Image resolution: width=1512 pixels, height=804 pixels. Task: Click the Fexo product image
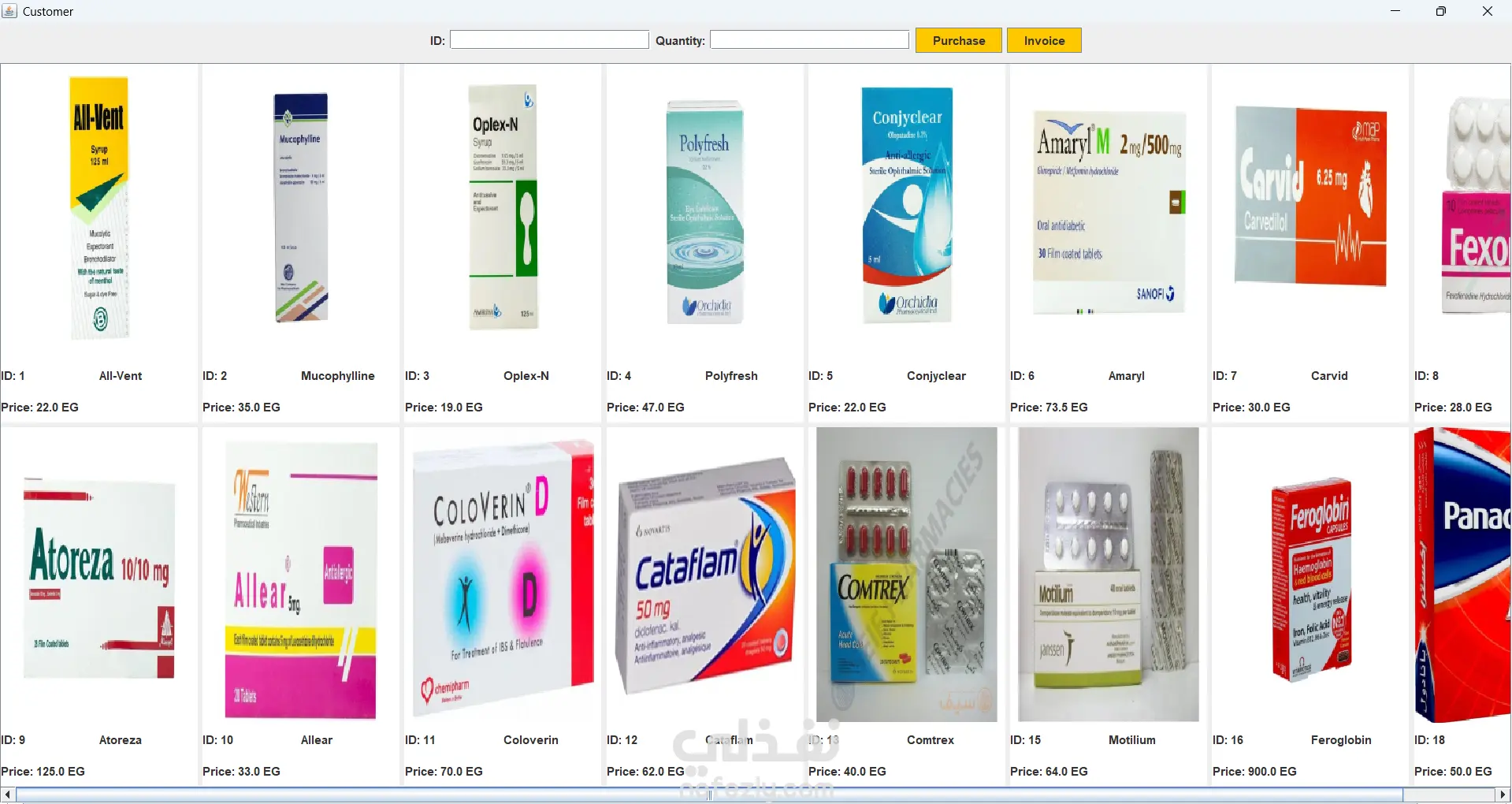1476,205
